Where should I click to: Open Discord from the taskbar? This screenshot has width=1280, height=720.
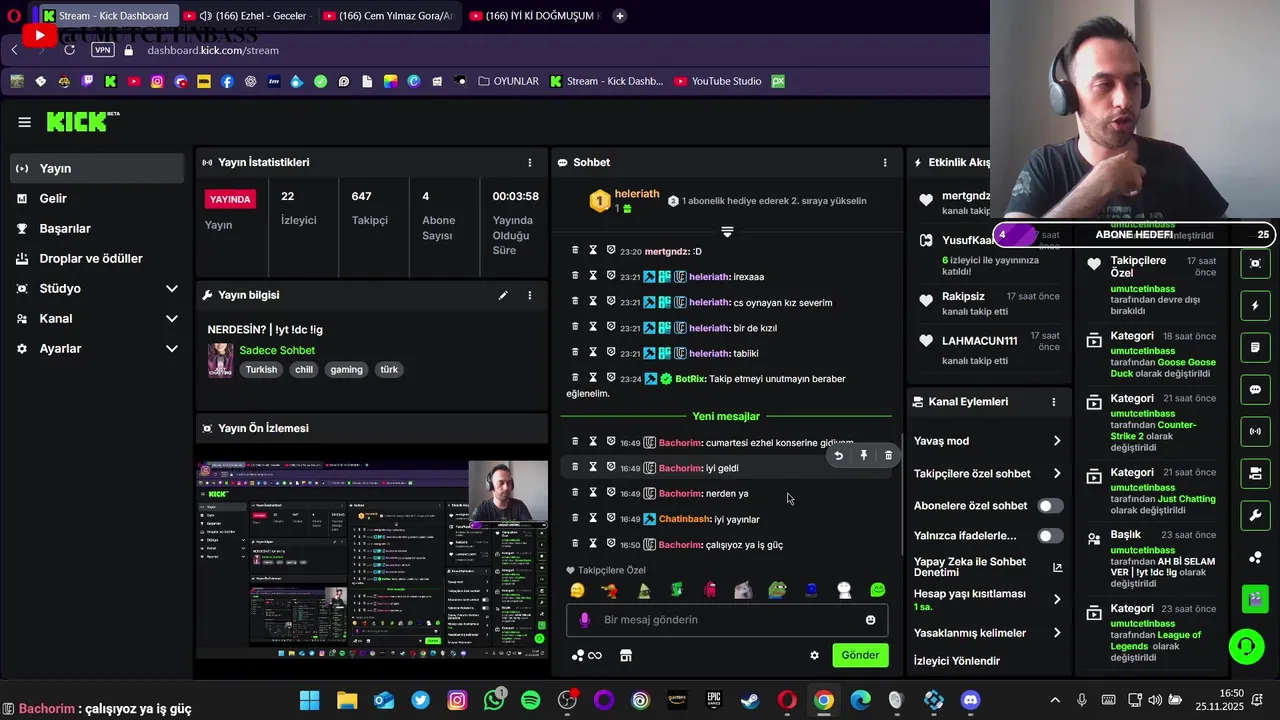(x=970, y=700)
